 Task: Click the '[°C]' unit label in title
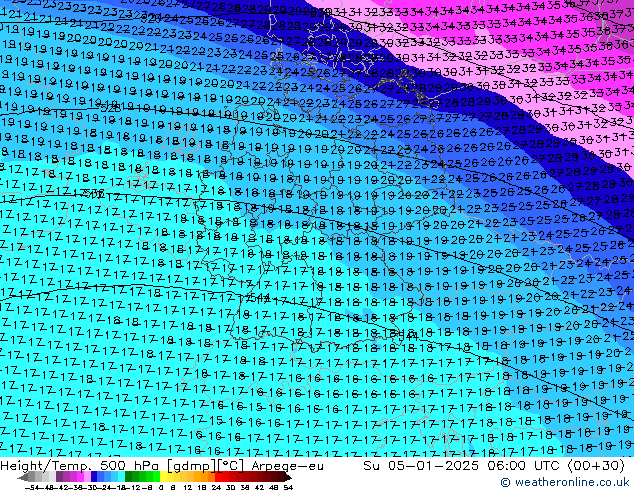coord(231,466)
